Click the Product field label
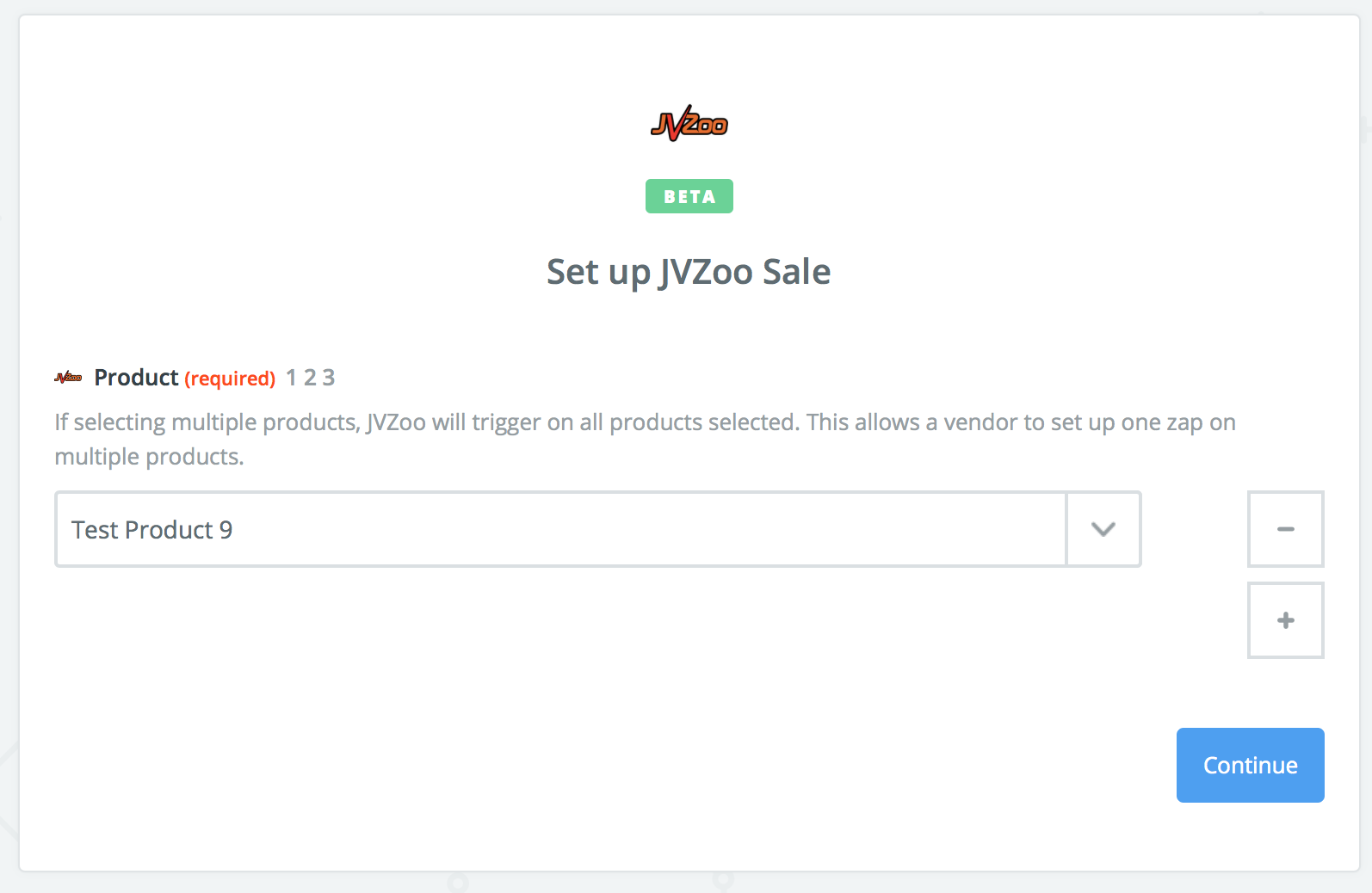Viewport: 1372px width, 893px height. point(136,378)
